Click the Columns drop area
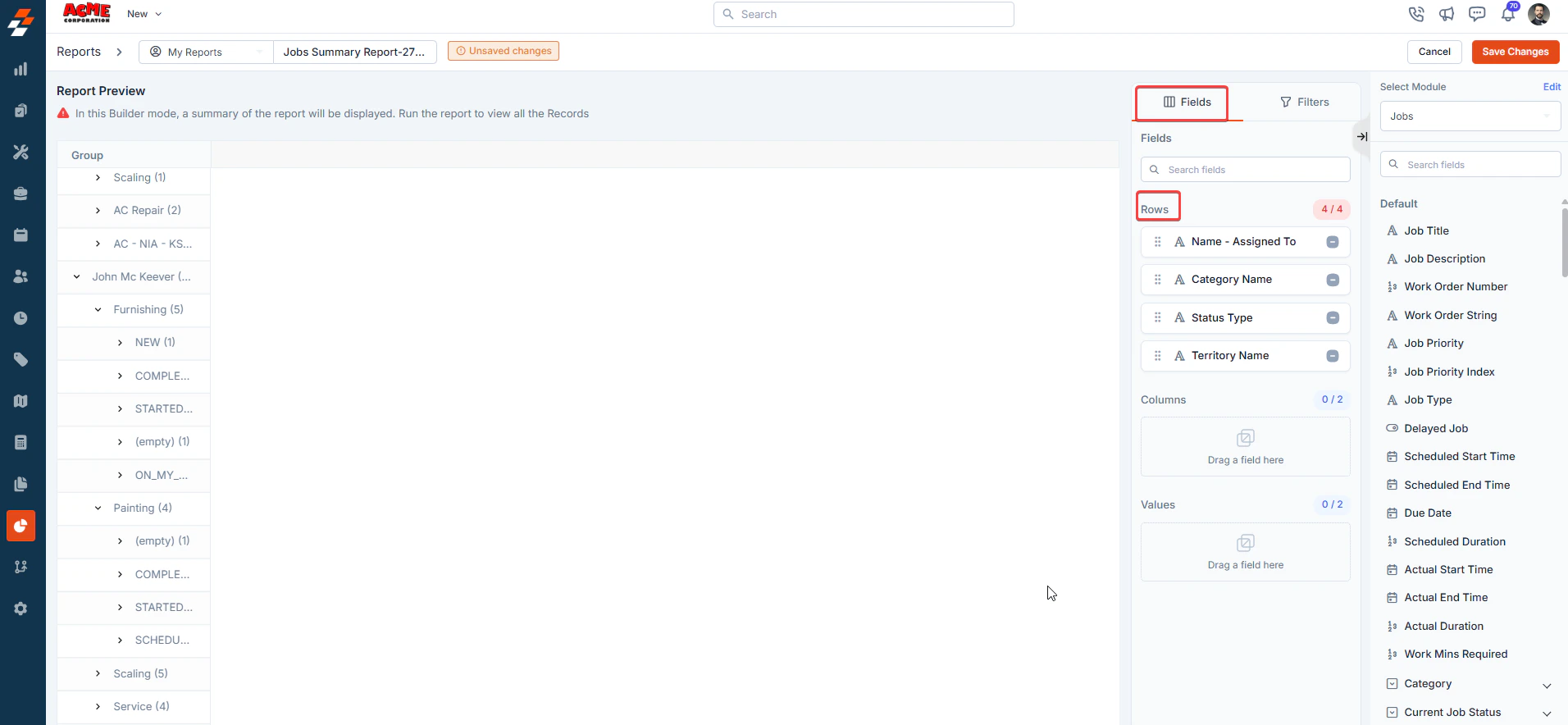Screen dimensions: 1568x725 (1245, 447)
